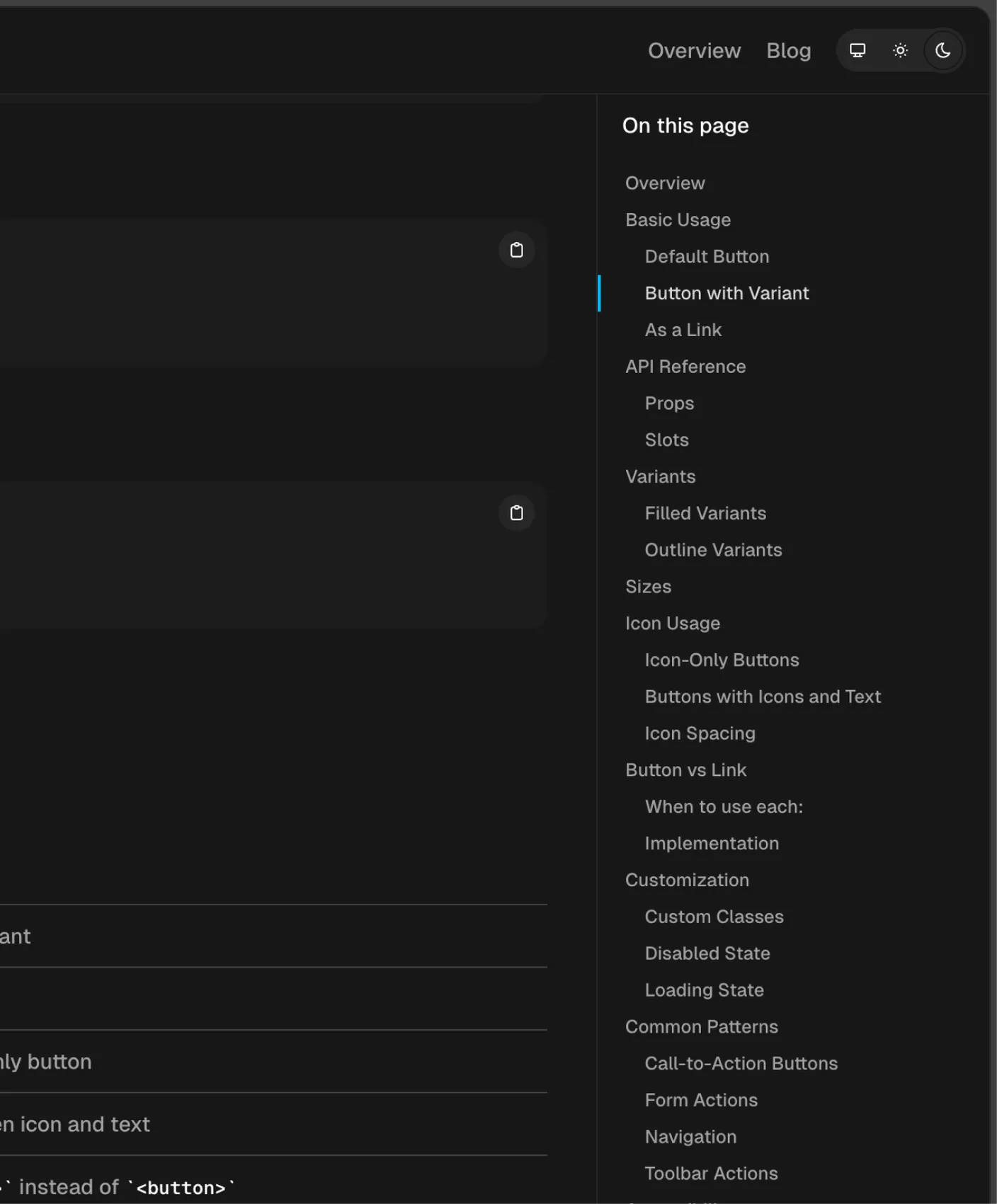Go to Button vs Link section
Screen dimensions: 997x1204
[x=685, y=770]
